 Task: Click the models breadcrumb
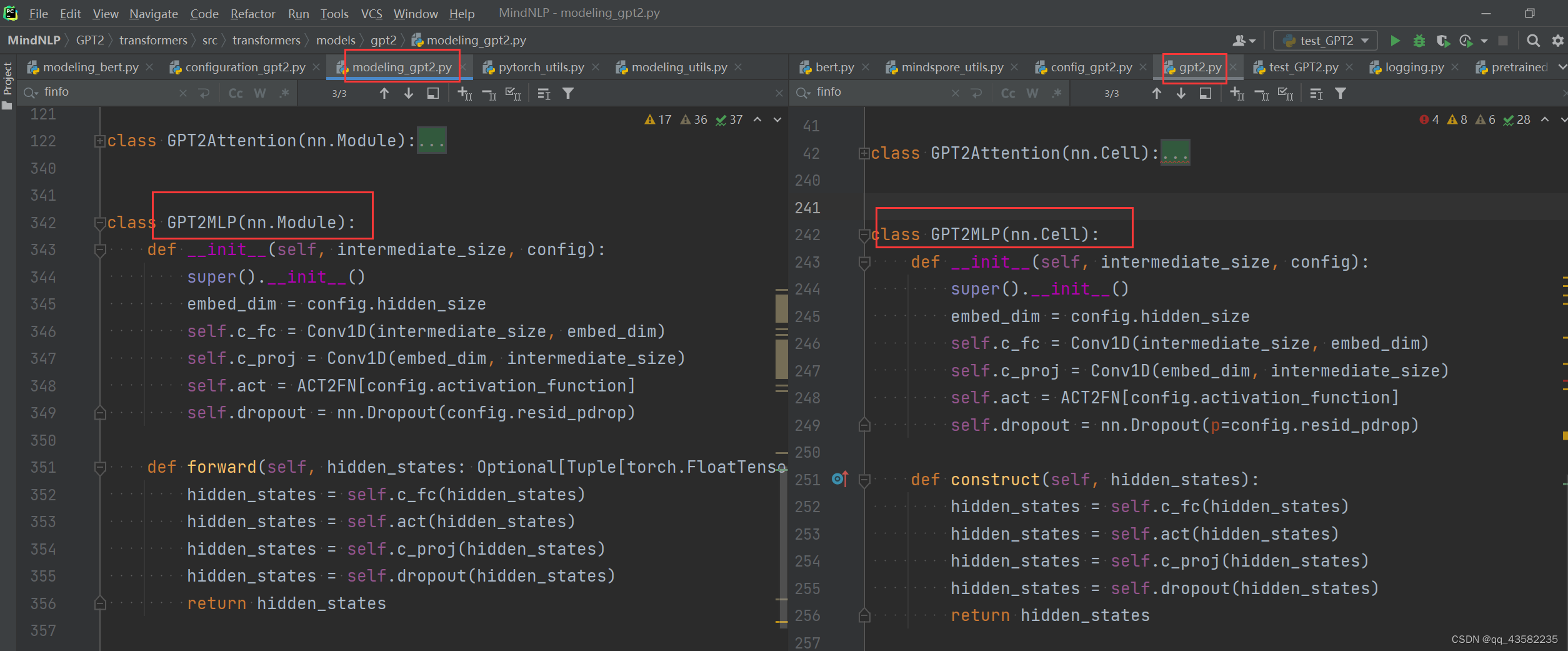coord(336,40)
